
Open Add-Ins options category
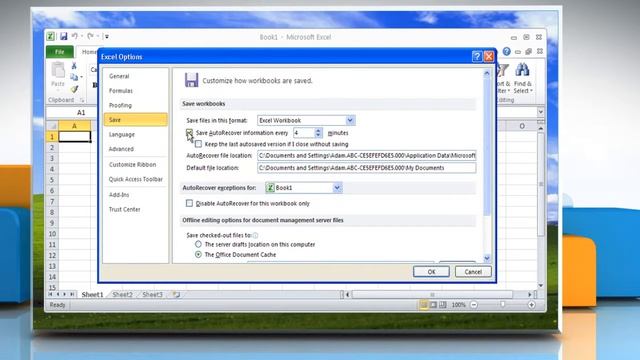click(x=119, y=195)
